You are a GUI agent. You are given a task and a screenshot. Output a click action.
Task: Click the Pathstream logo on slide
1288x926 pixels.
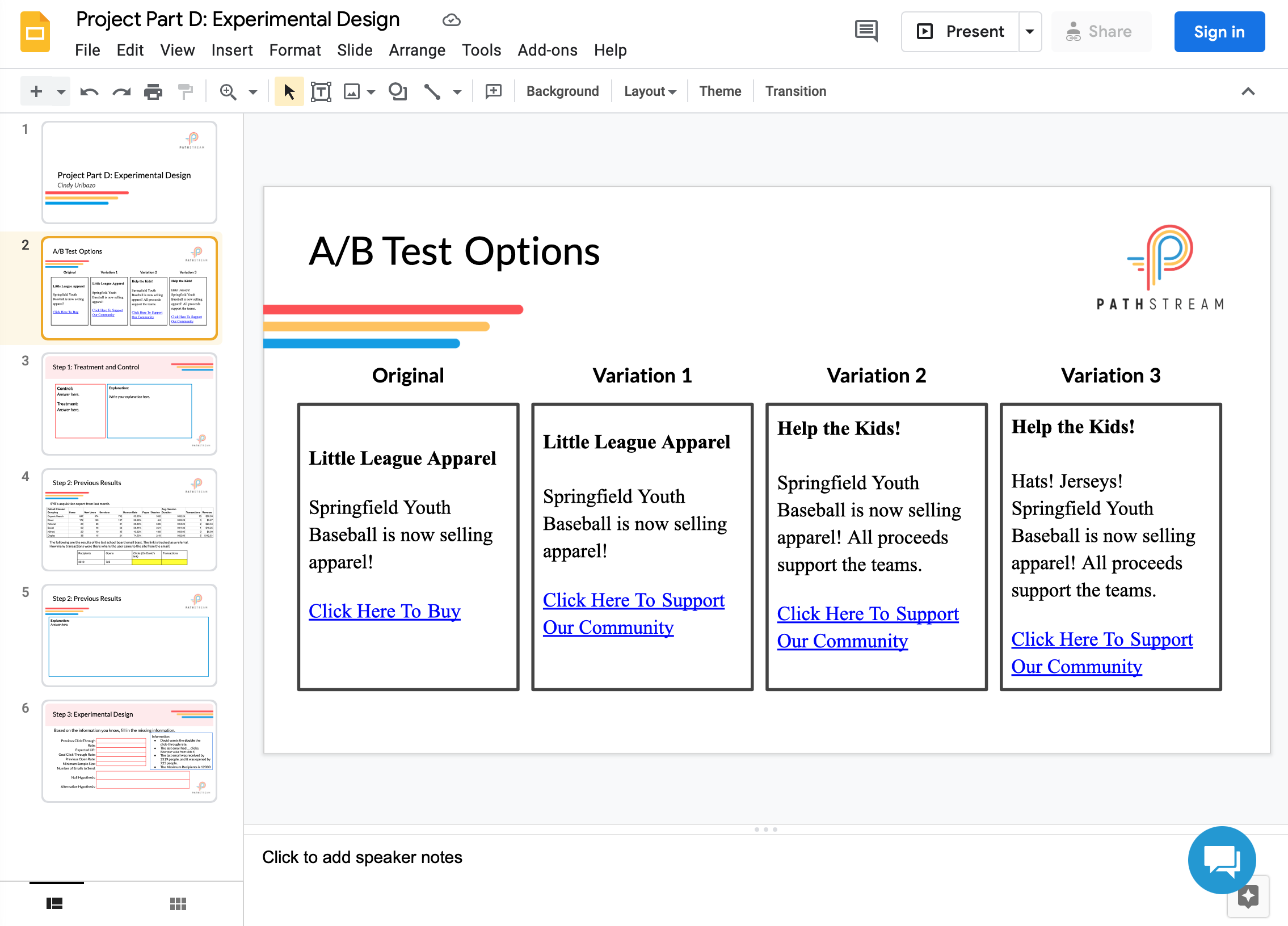pos(1160,267)
